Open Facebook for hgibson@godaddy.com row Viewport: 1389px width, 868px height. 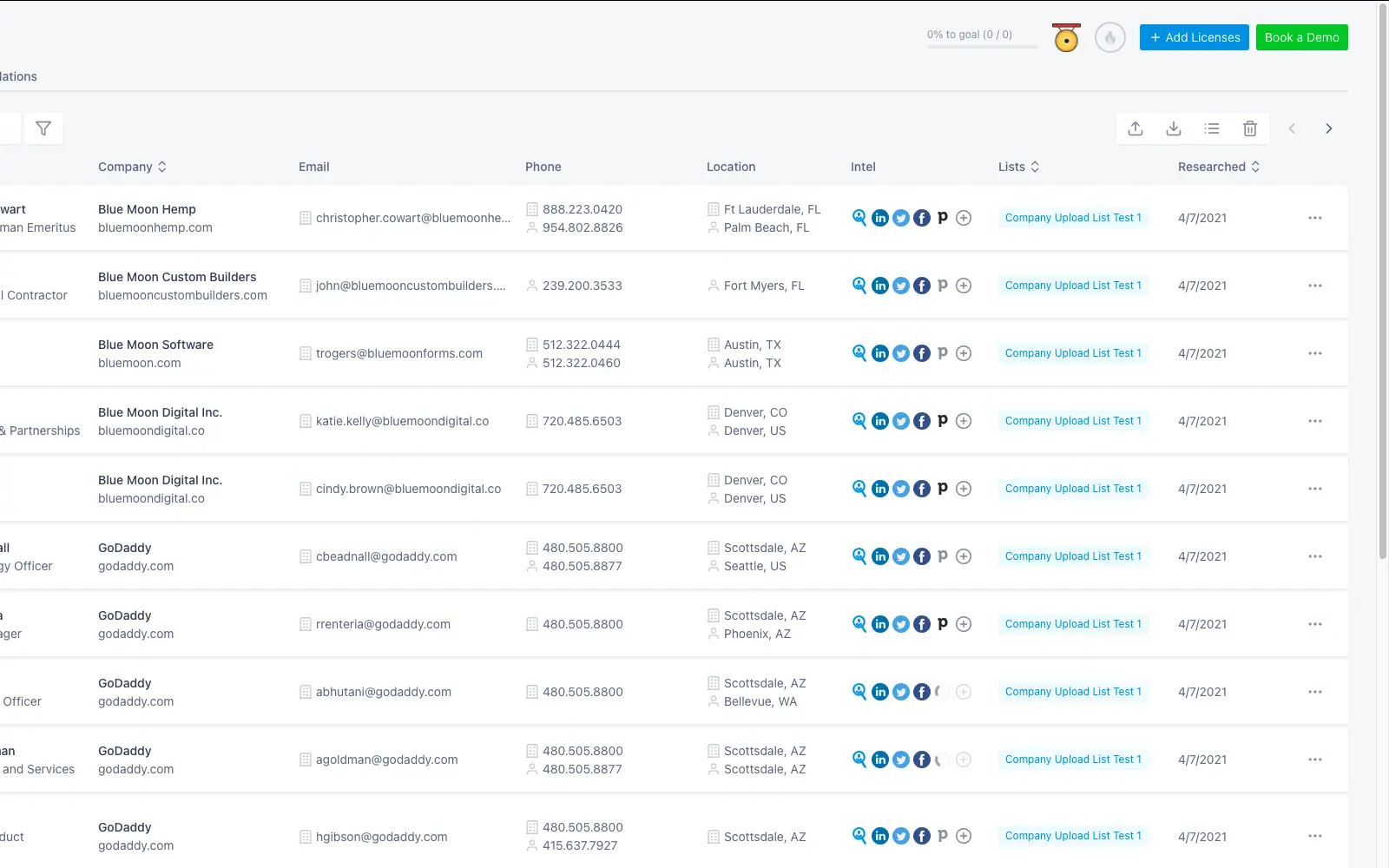[922, 836]
